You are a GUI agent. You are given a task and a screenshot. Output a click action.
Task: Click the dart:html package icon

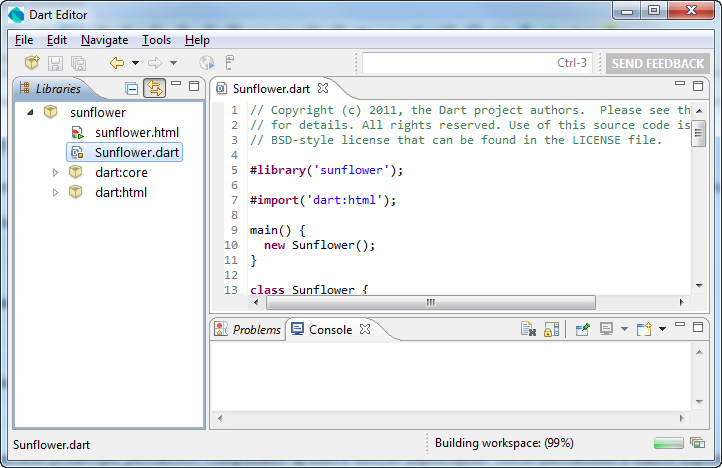[x=76, y=192]
